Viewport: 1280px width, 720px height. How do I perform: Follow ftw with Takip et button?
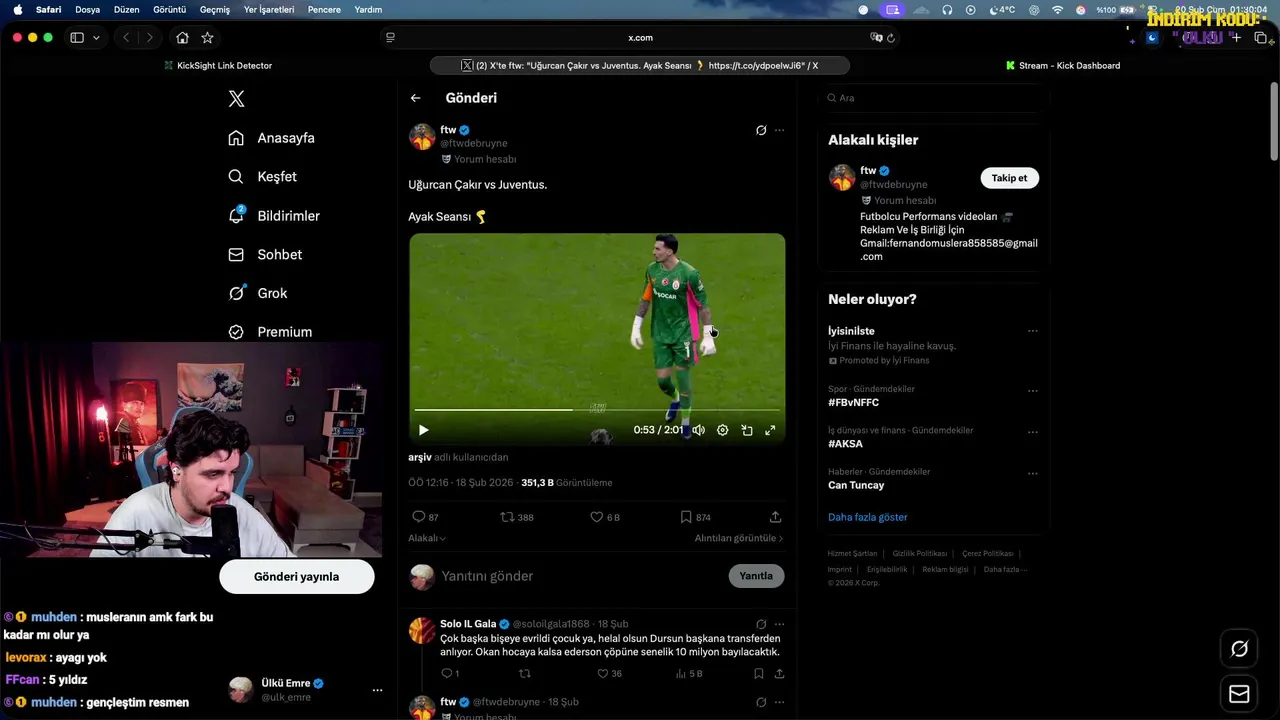click(x=1009, y=178)
